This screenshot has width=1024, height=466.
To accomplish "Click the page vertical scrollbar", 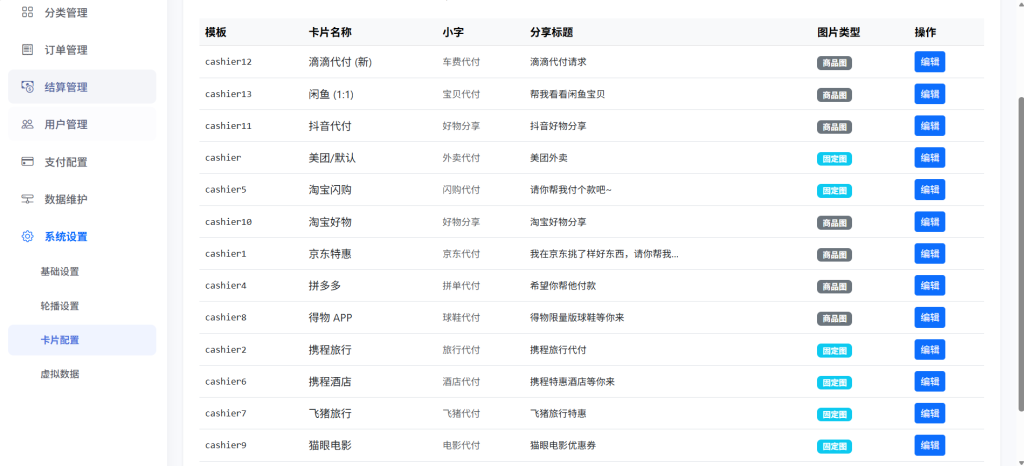I will pyautogui.click(x=1021, y=255).
